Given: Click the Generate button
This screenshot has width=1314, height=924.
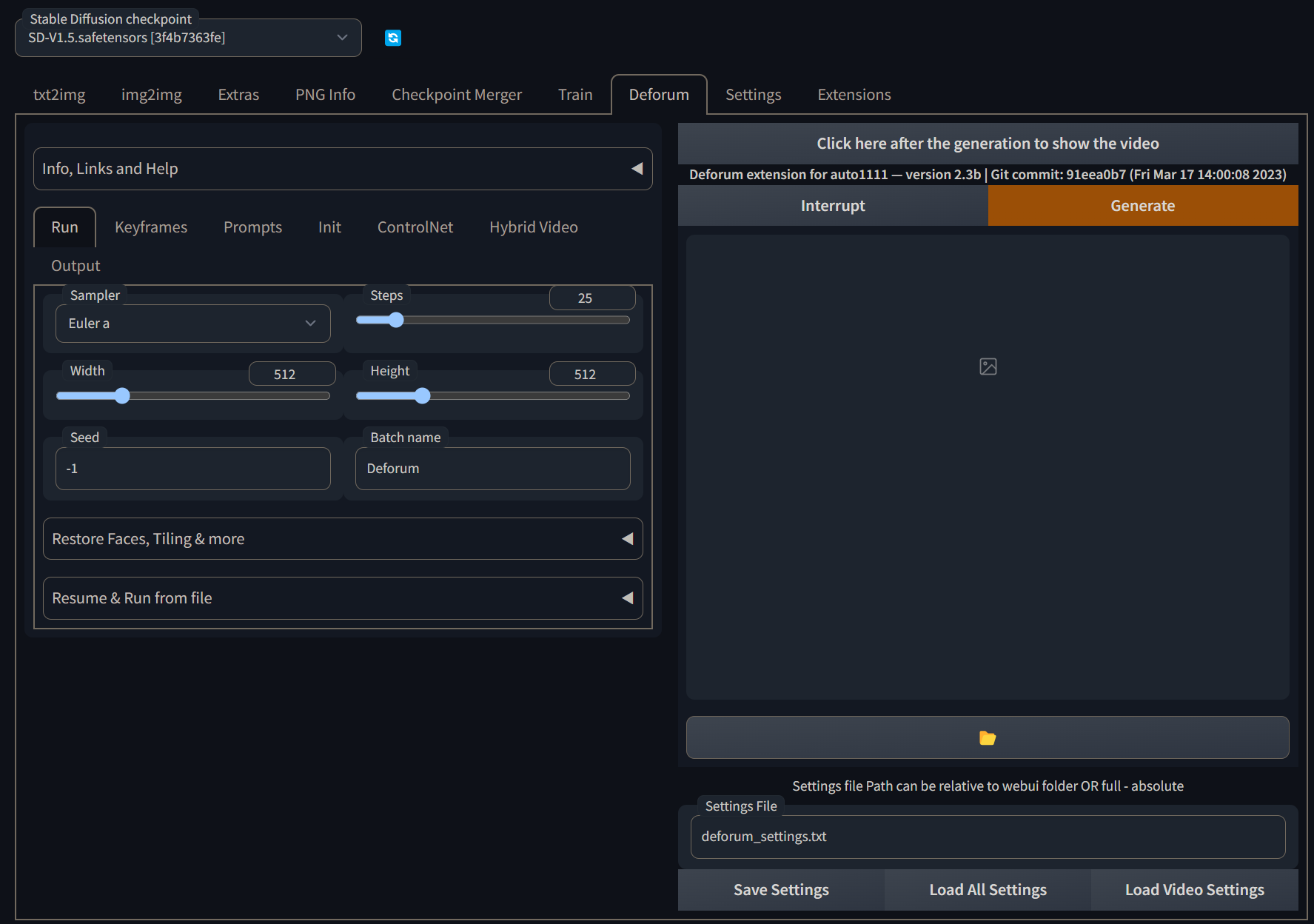Looking at the screenshot, I should (x=1142, y=206).
